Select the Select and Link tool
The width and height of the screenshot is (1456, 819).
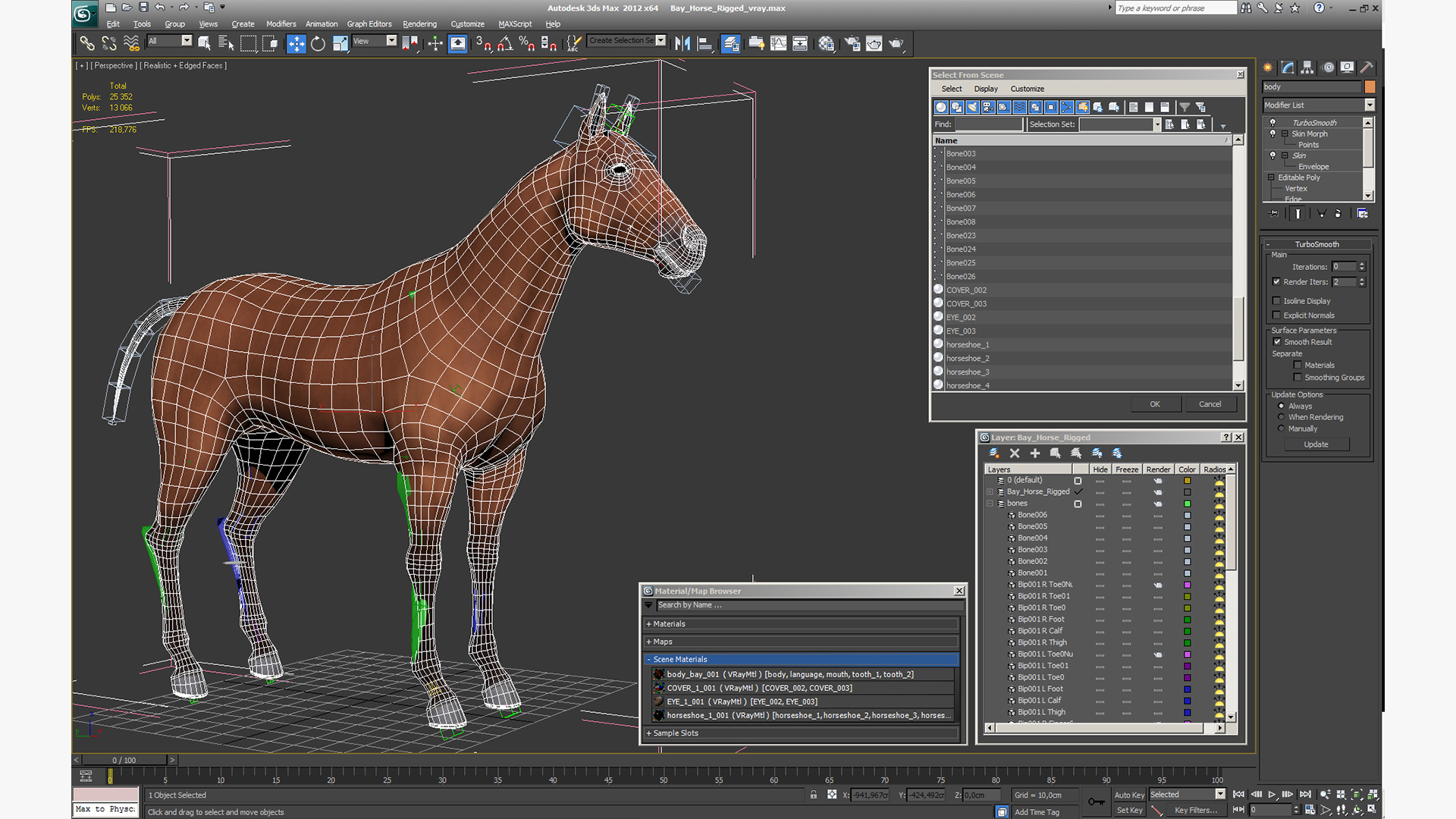point(87,43)
